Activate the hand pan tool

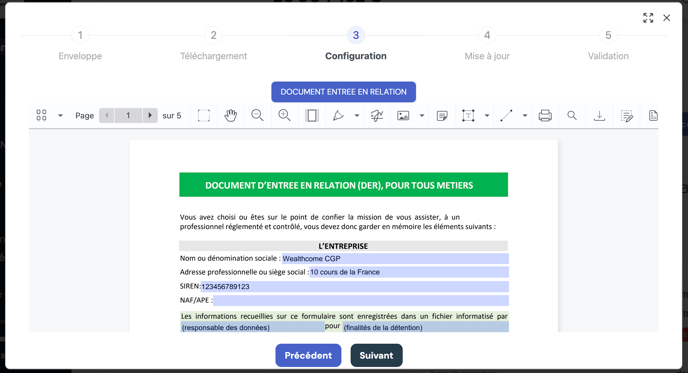230,115
